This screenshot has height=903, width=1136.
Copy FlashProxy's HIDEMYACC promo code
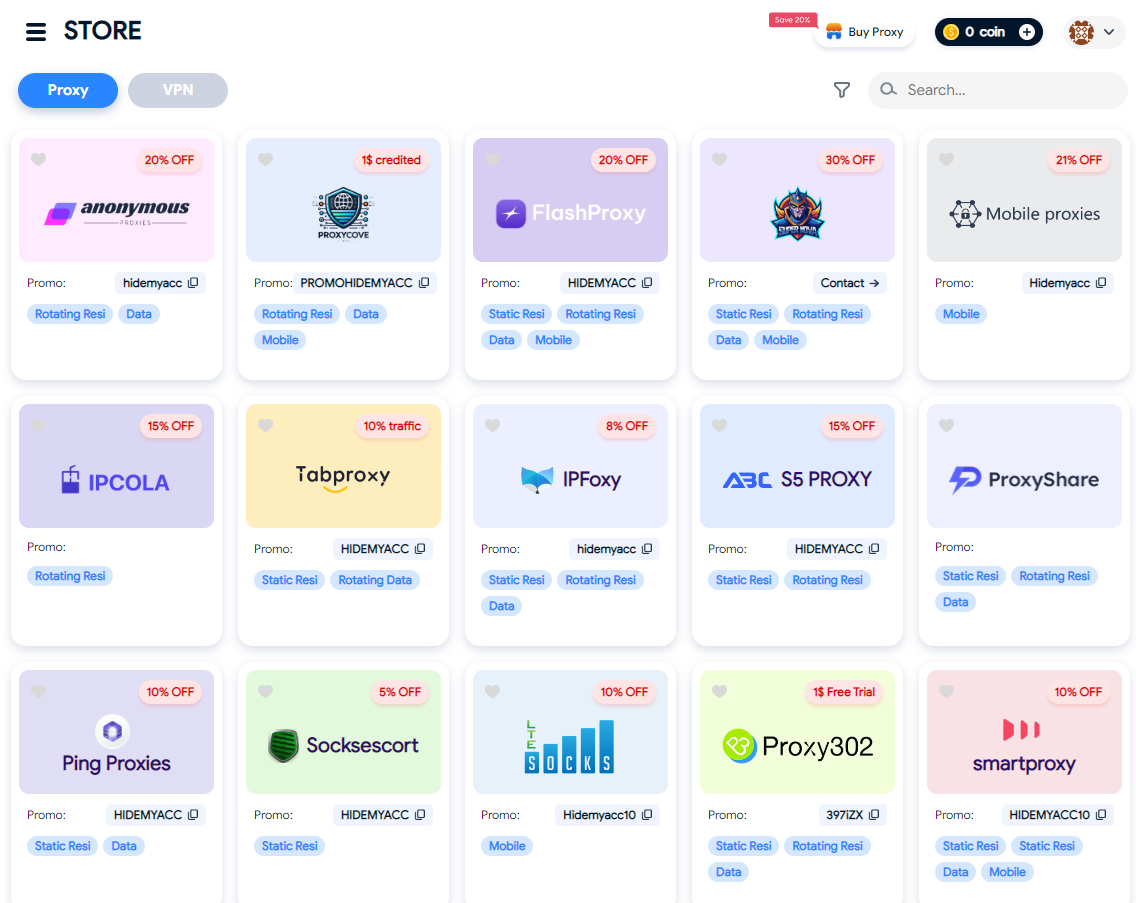click(647, 283)
